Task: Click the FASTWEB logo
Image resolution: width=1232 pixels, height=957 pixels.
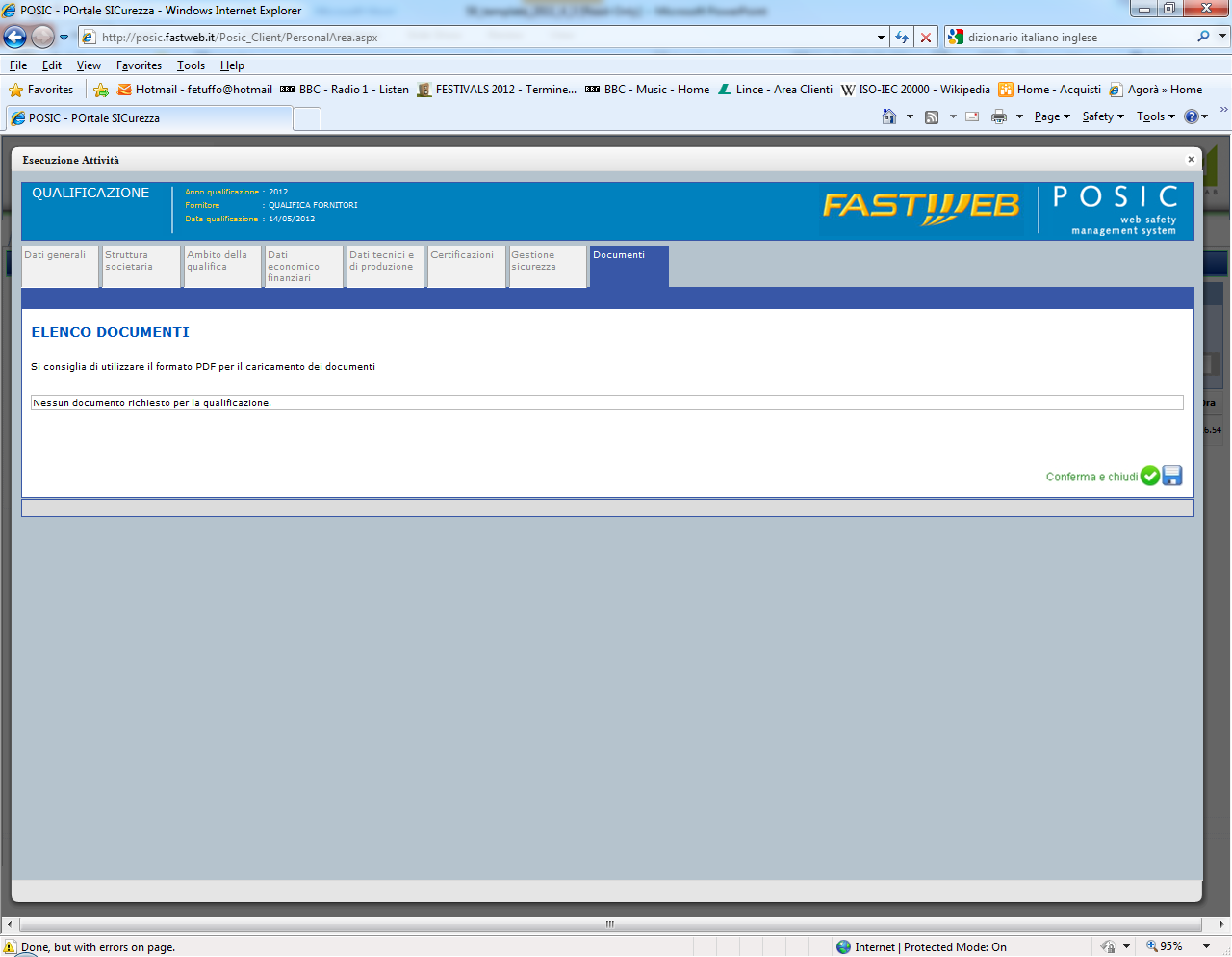Action: coord(921,206)
